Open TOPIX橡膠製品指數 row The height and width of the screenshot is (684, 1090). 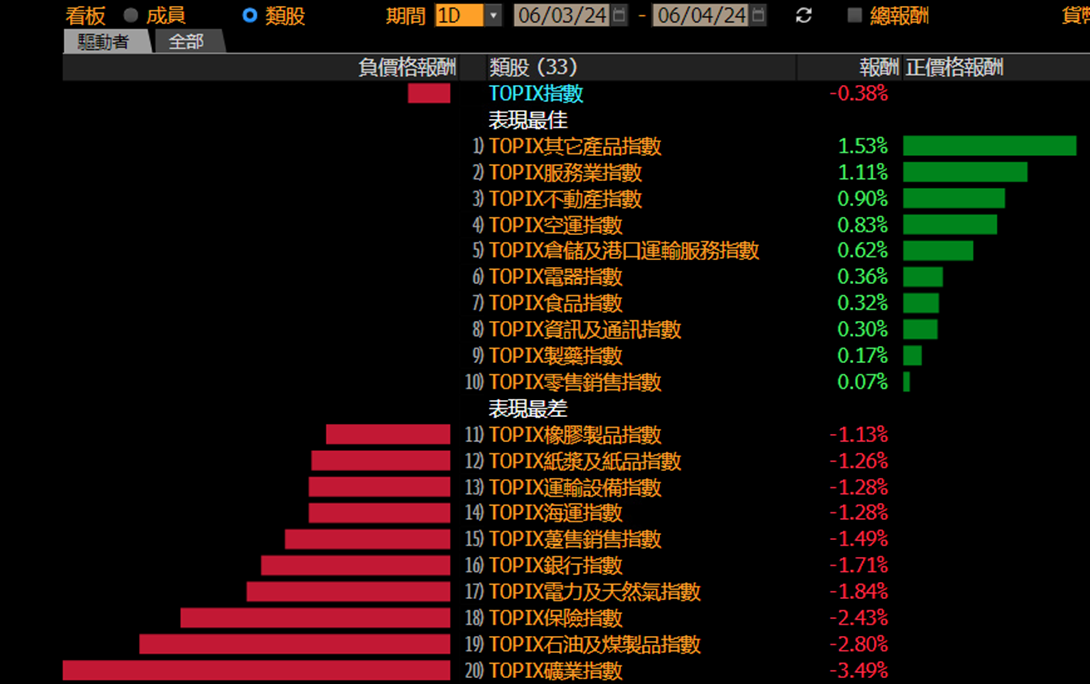click(x=575, y=435)
